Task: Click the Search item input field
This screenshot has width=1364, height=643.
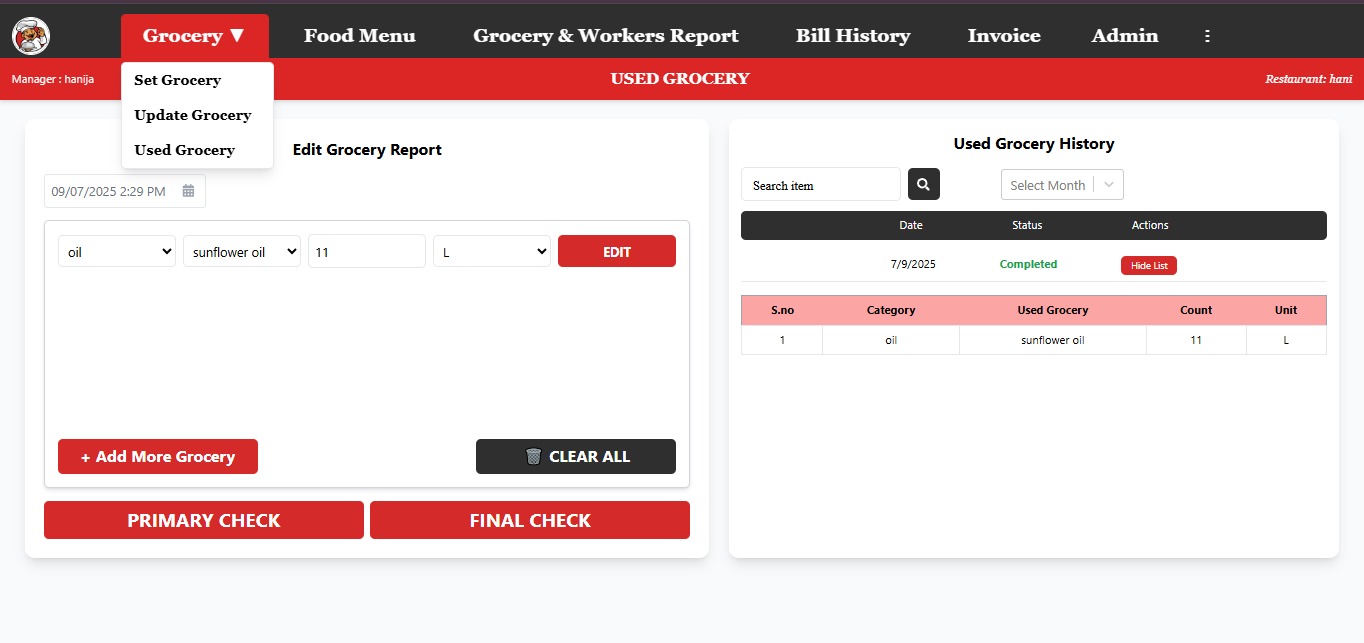Action: (820, 185)
